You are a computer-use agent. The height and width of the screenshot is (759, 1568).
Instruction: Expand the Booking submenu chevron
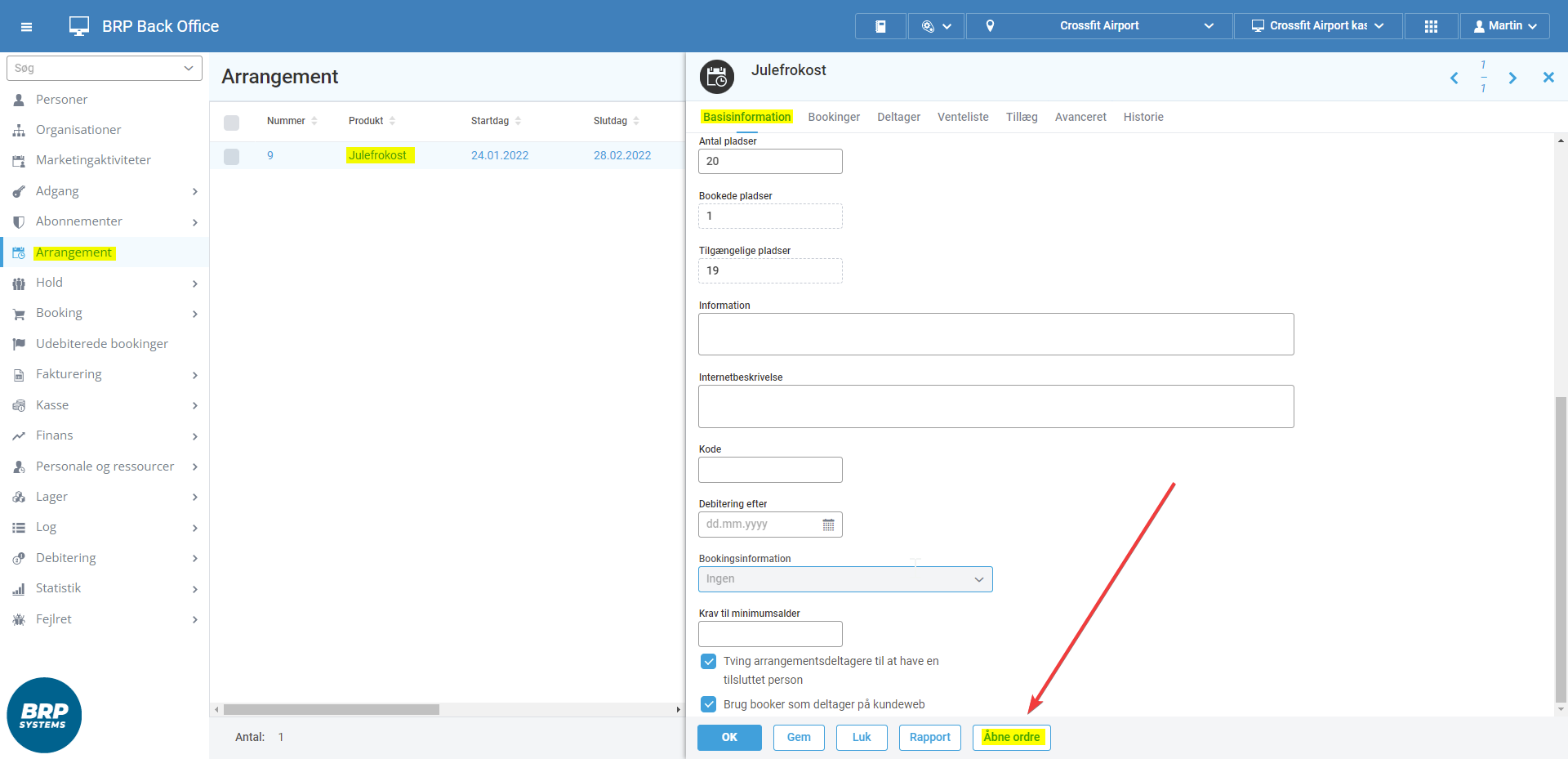tap(195, 314)
